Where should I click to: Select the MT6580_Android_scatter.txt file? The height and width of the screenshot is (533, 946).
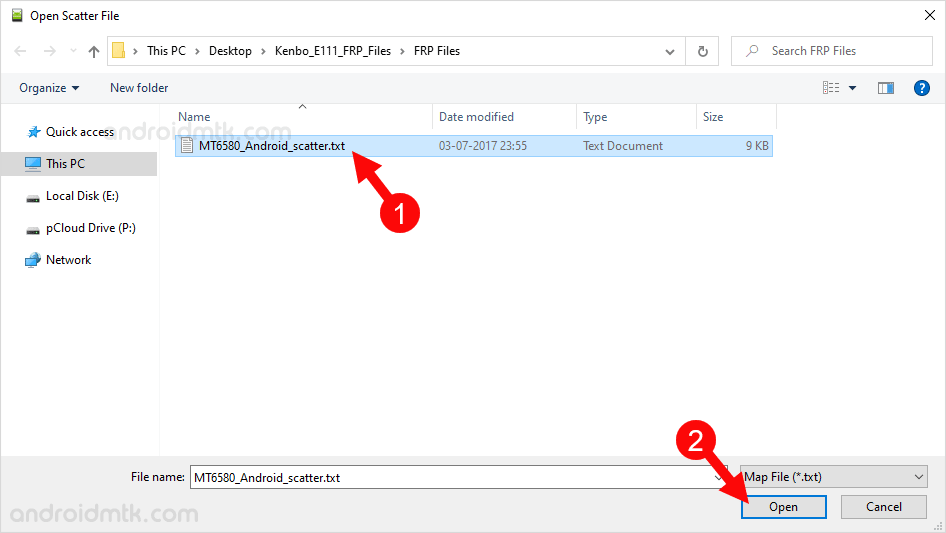(x=271, y=146)
